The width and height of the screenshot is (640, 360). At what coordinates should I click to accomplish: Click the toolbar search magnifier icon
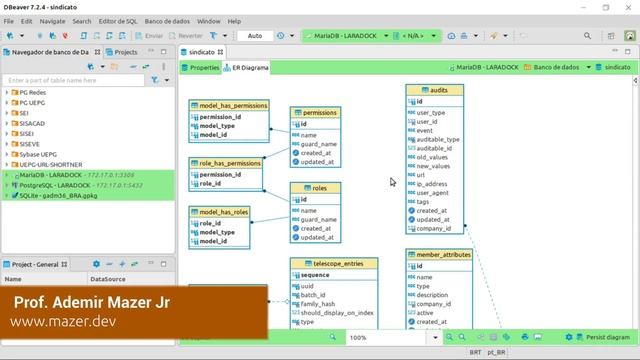click(x=587, y=36)
